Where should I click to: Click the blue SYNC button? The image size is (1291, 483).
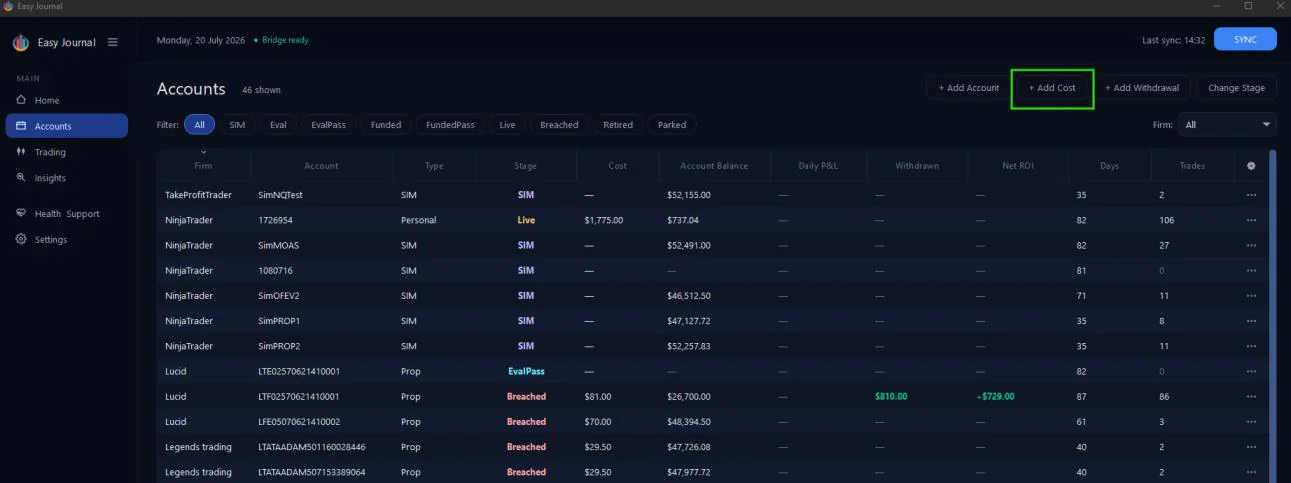(x=1245, y=39)
